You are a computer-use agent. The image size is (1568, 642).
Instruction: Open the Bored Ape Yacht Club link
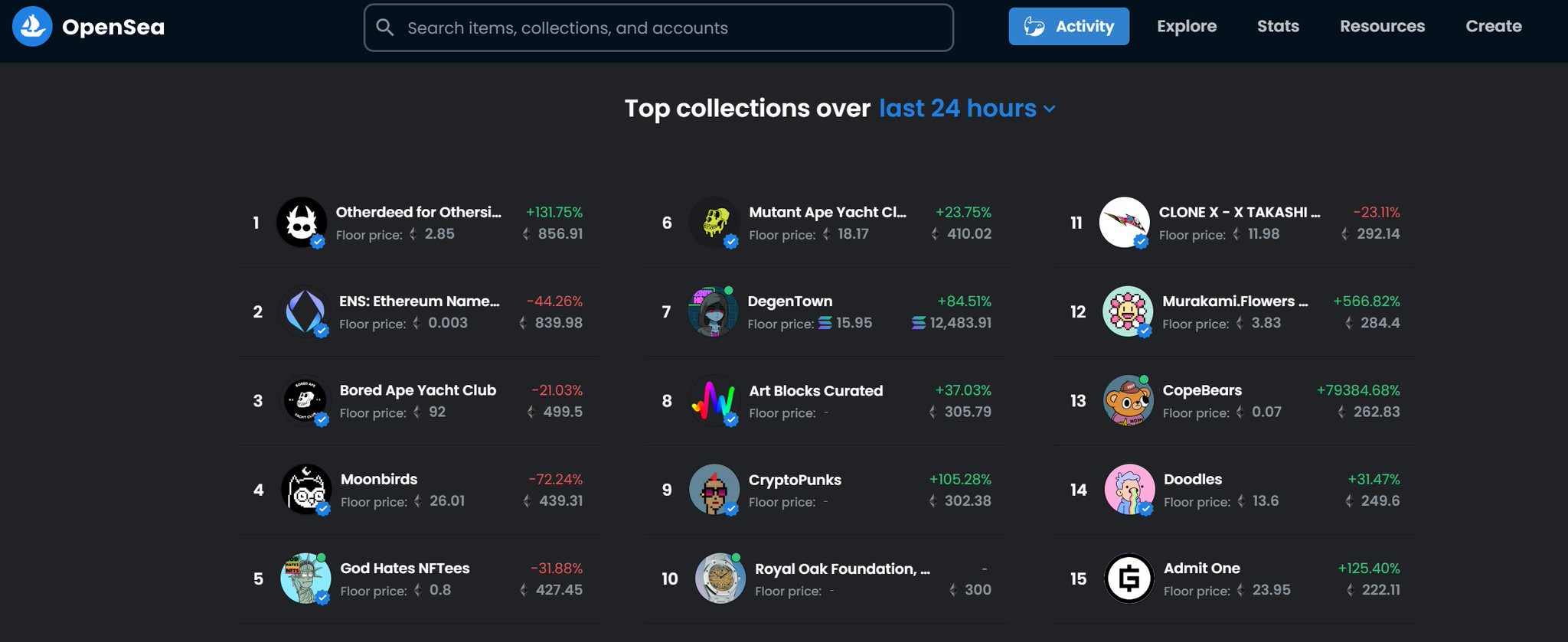(x=418, y=390)
